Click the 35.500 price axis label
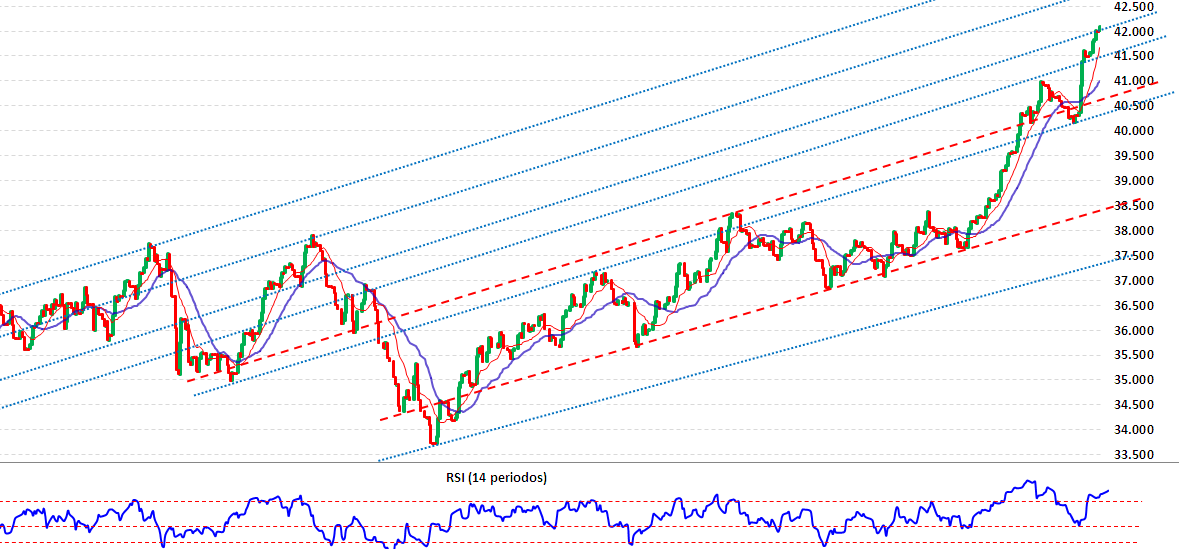Screen dimensions: 1179x549 pos(1135,354)
